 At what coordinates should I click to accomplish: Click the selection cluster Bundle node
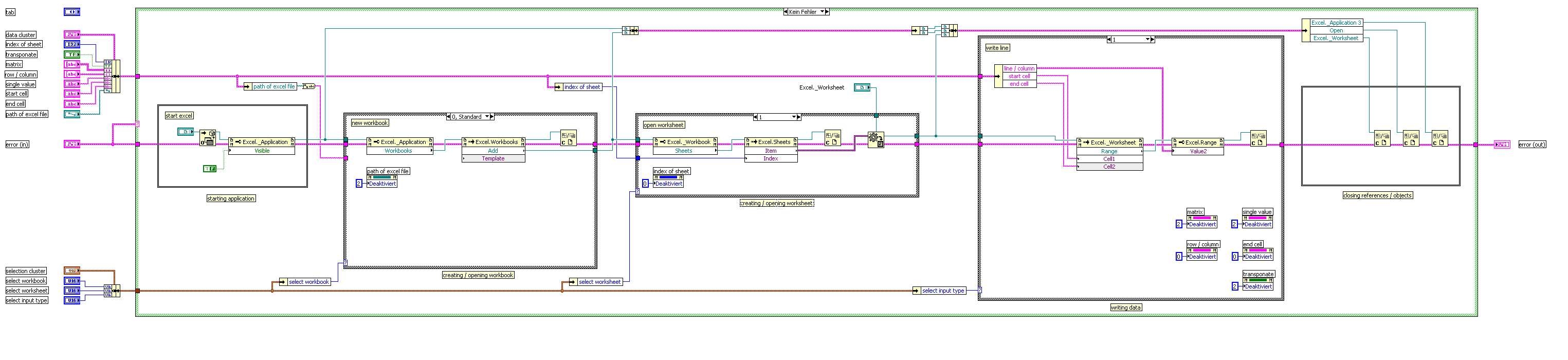point(112,291)
